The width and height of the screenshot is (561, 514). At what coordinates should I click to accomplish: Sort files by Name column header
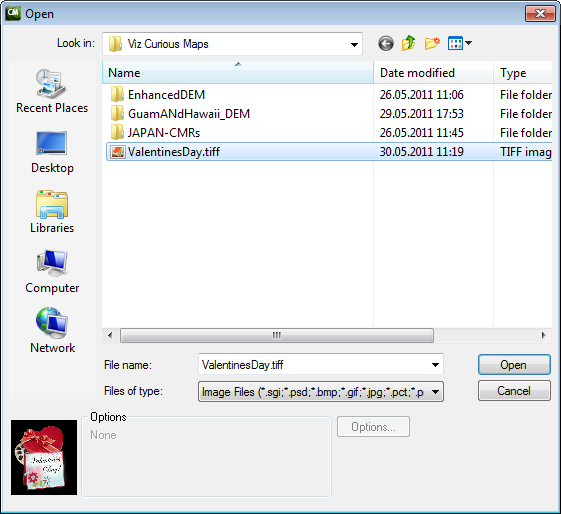coord(238,73)
